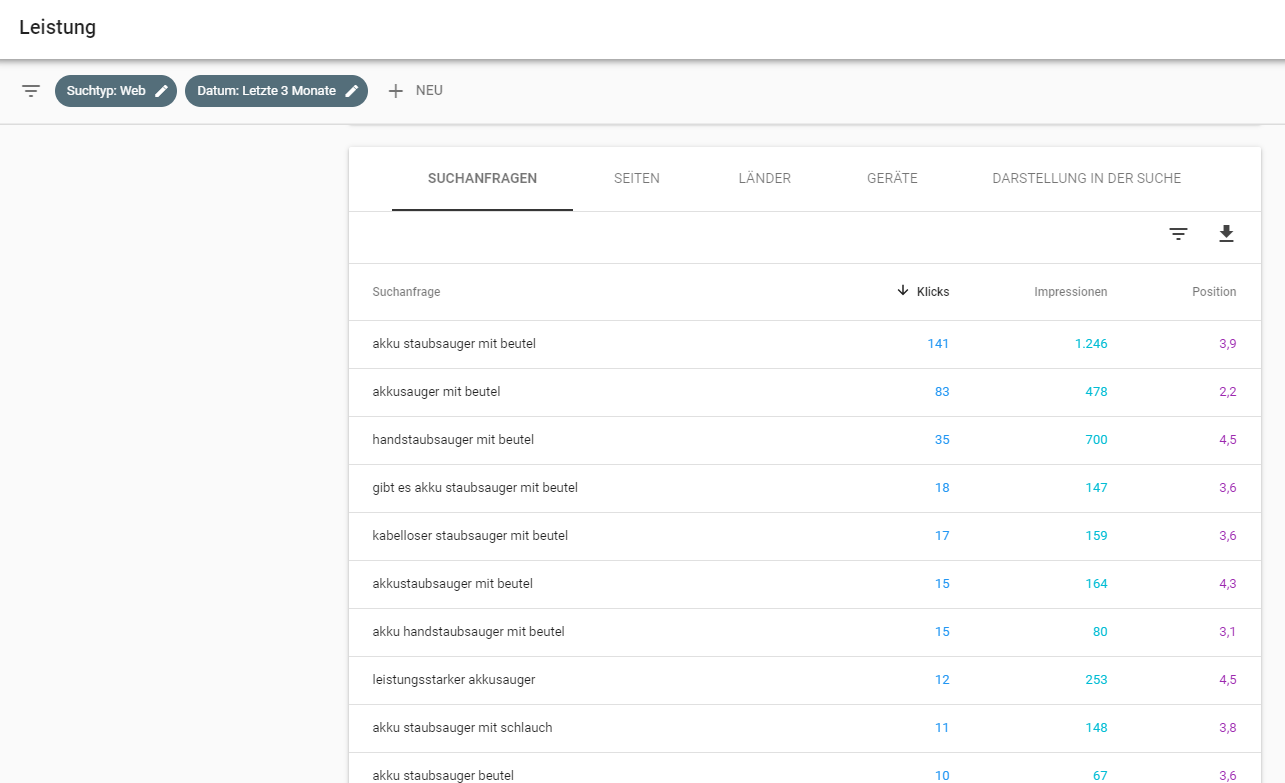
Task: Open the table filter rows icon
Action: point(1179,234)
